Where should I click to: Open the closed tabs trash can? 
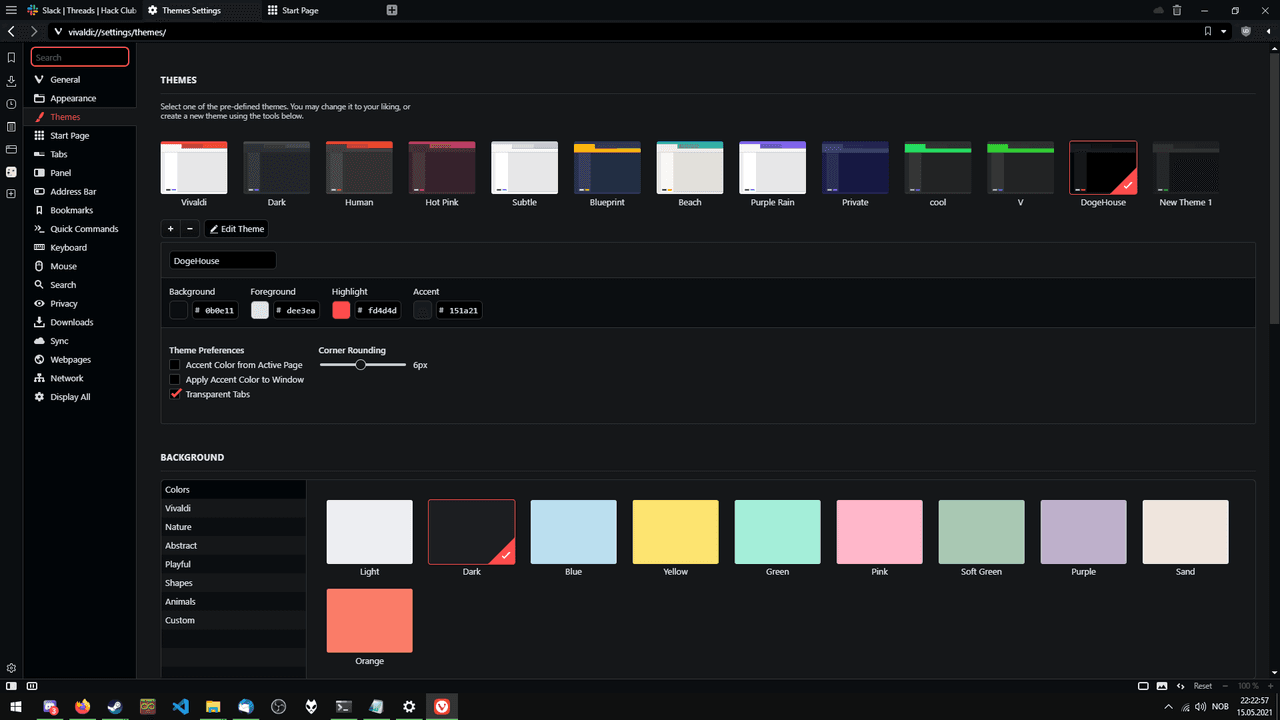click(1177, 10)
